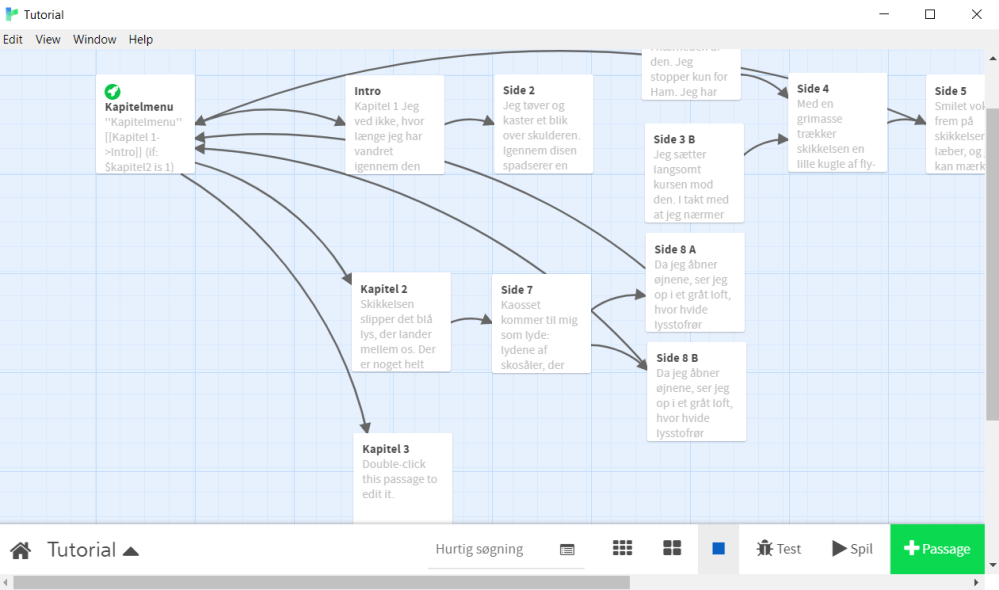Switch to medium four-square zoom view
The image size is (999, 590).
point(672,548)
